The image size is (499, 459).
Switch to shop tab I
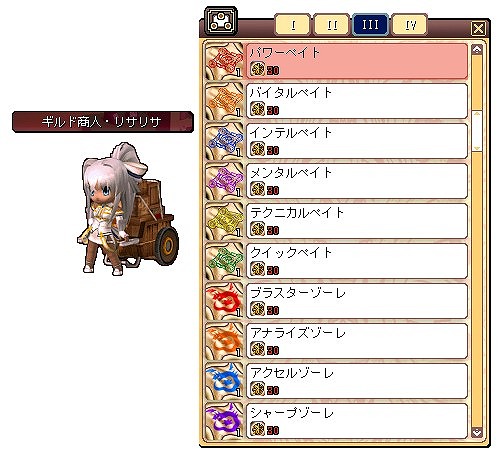point(293,25)
